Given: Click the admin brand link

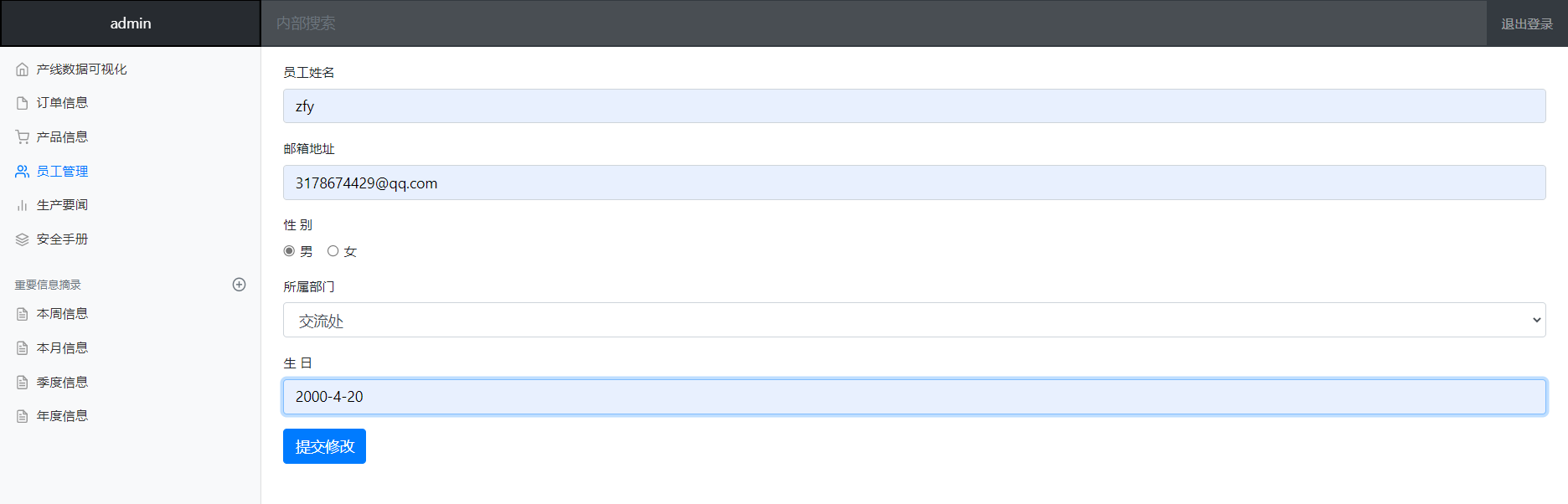Looking at the screenshot, I should (x=131, y=23).
